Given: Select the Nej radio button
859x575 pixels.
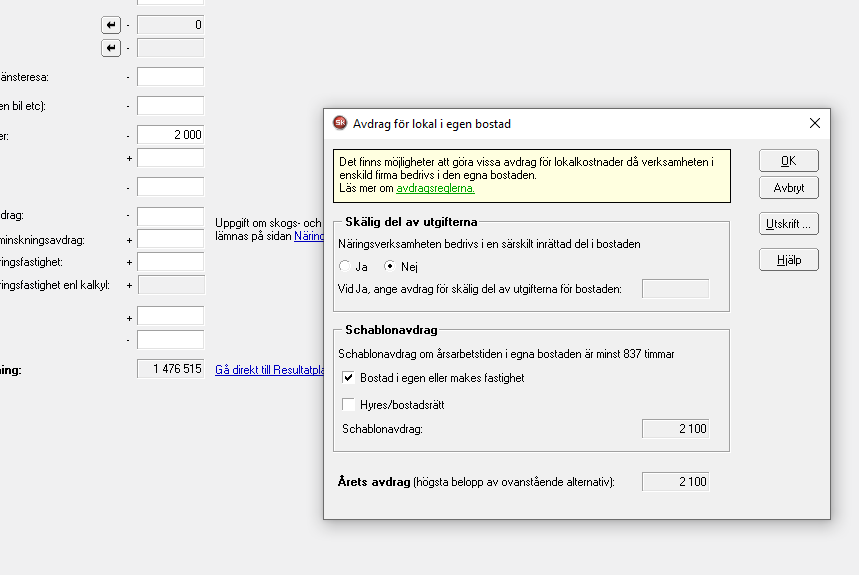Looking at the screenshot, I should [390, 267].
